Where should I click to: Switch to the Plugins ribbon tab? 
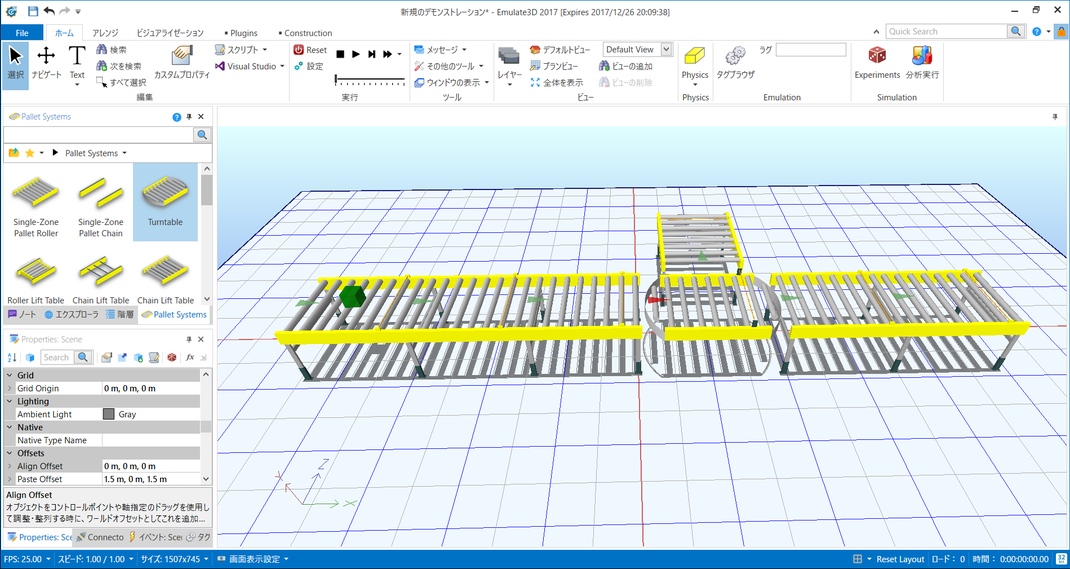coord(241,33)
